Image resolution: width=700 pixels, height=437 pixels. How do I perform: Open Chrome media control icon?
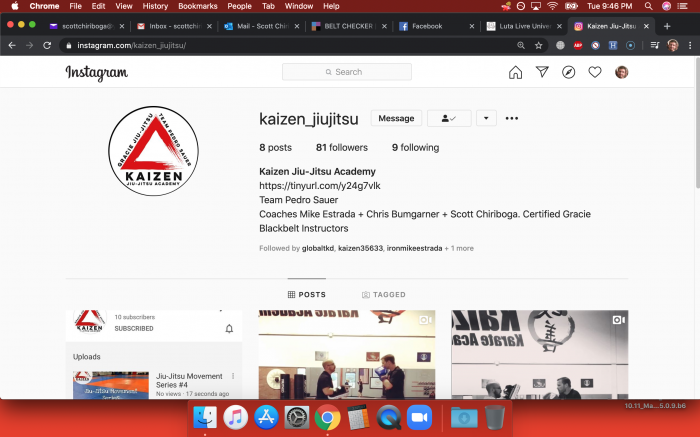coord(655,45)
